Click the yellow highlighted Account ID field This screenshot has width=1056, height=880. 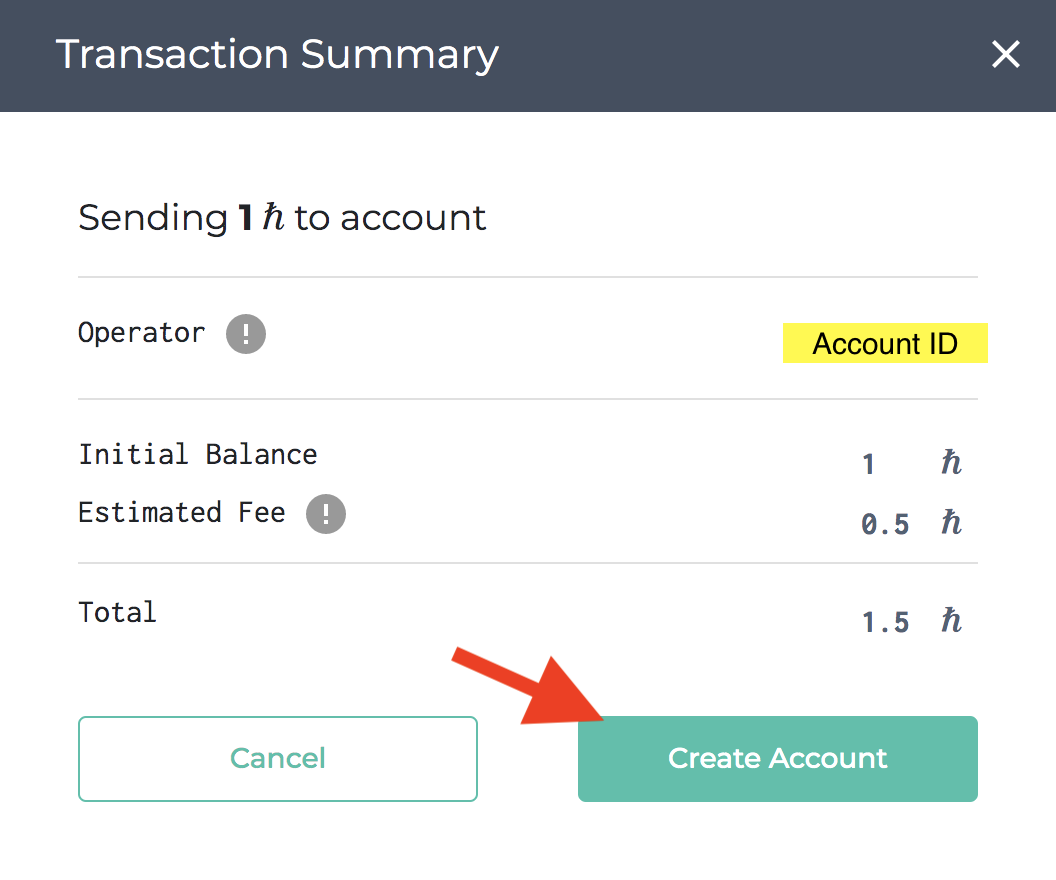click(885, 344)
